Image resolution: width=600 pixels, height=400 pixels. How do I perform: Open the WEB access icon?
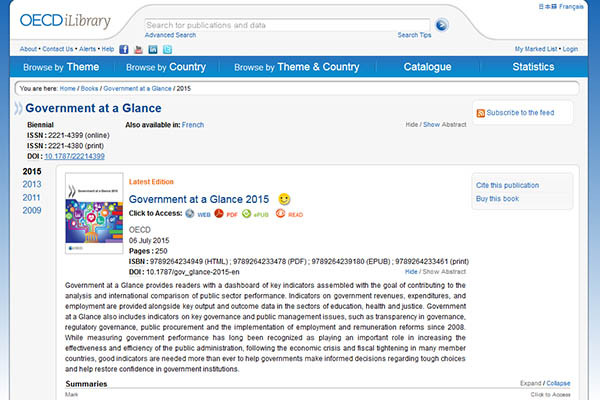point(189,214)
